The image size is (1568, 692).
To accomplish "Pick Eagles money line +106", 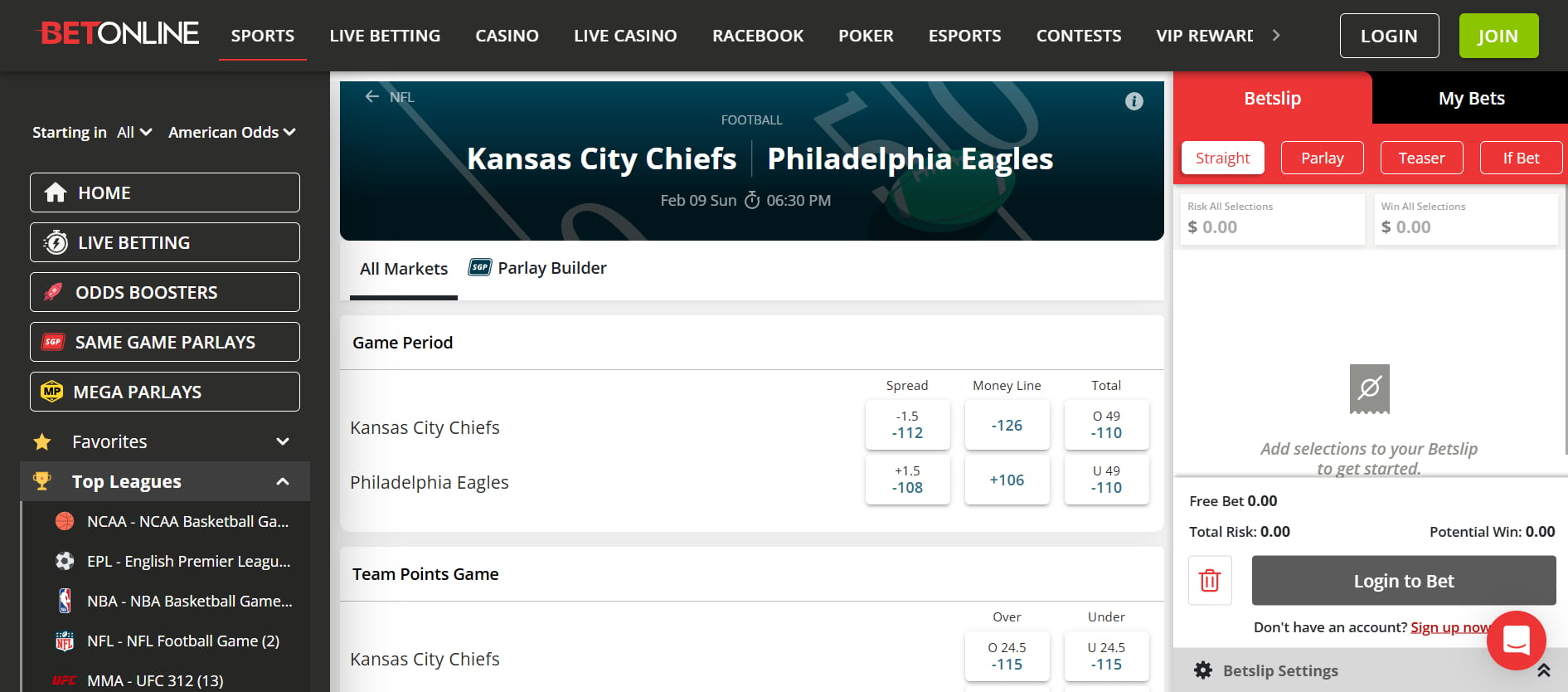I will pos(1007,480).
